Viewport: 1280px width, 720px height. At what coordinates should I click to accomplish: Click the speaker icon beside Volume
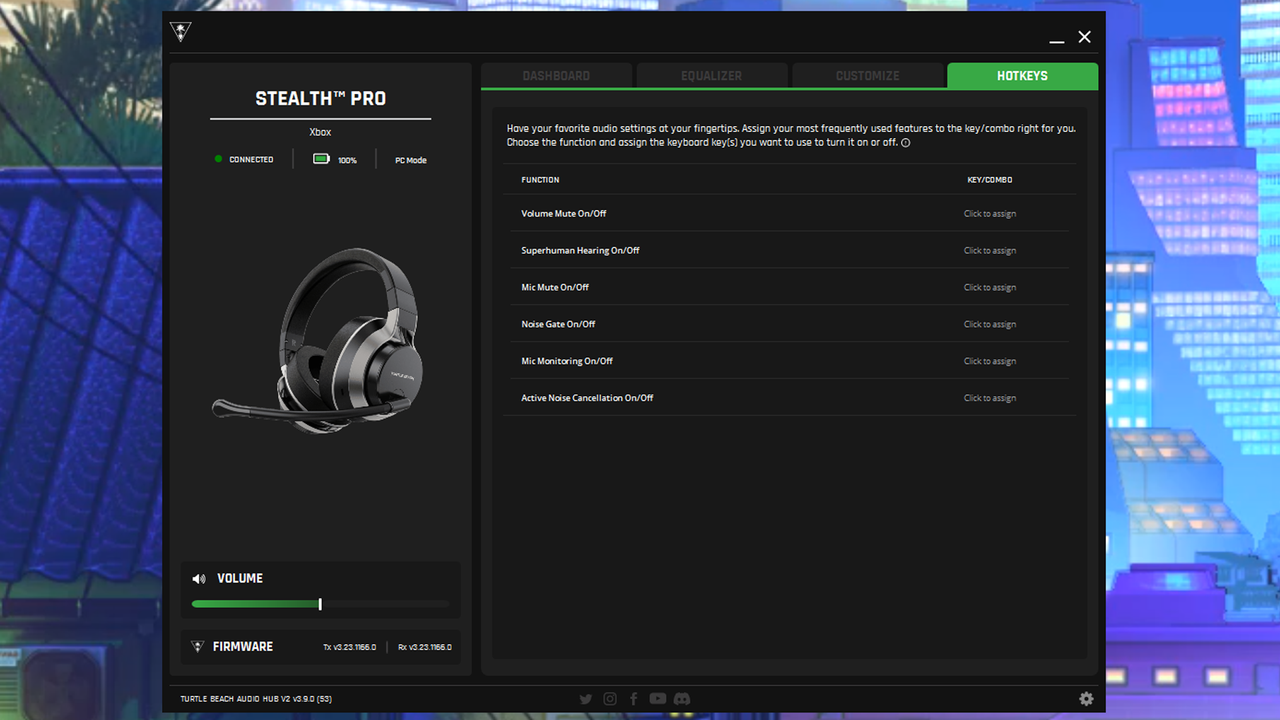click(199, 579)
